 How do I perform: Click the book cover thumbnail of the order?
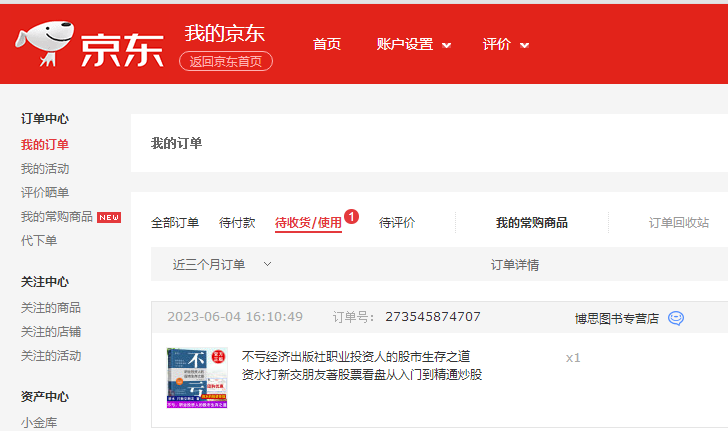coord(197,378)
